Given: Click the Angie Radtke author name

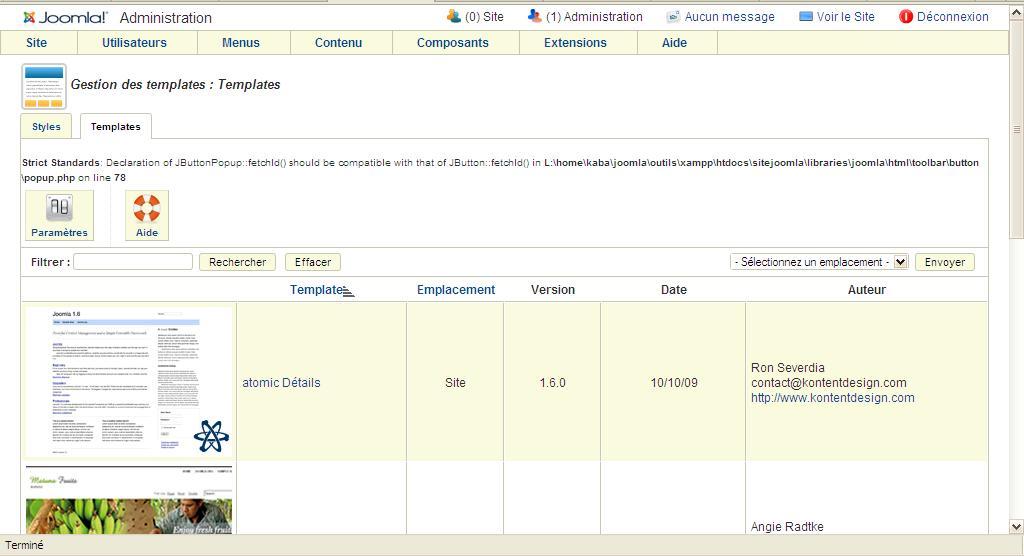Looking at the screenshot, I should 787,527.
